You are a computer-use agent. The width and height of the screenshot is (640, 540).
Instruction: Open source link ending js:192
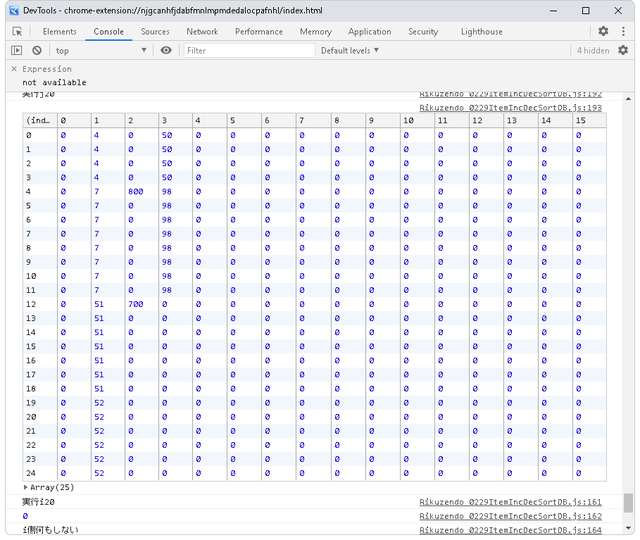point(511,94)
